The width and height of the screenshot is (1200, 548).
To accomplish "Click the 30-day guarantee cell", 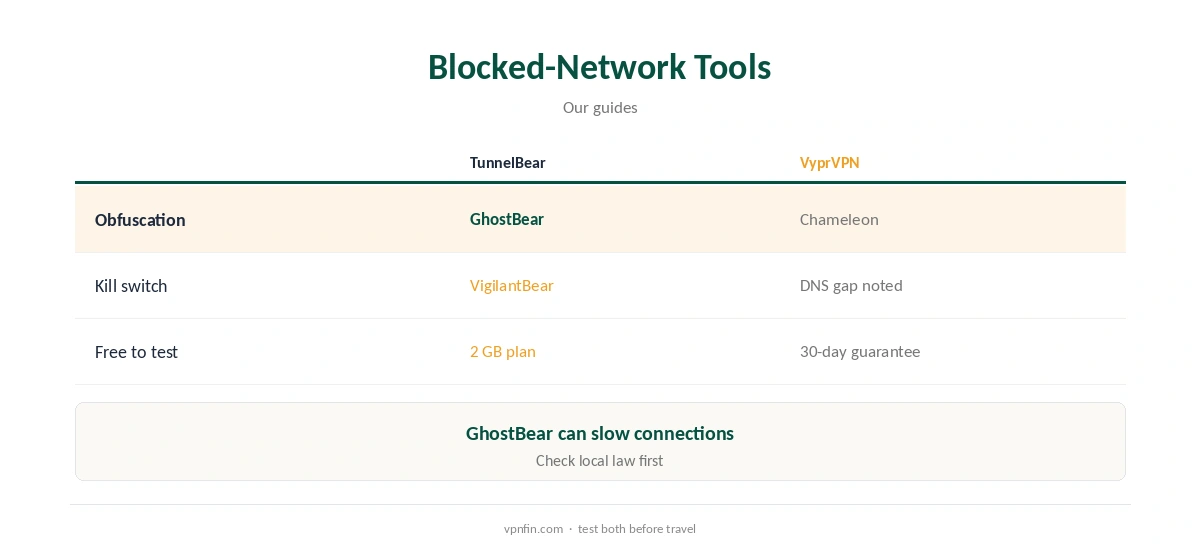I will pyautogui.click(x=860, y=352).
